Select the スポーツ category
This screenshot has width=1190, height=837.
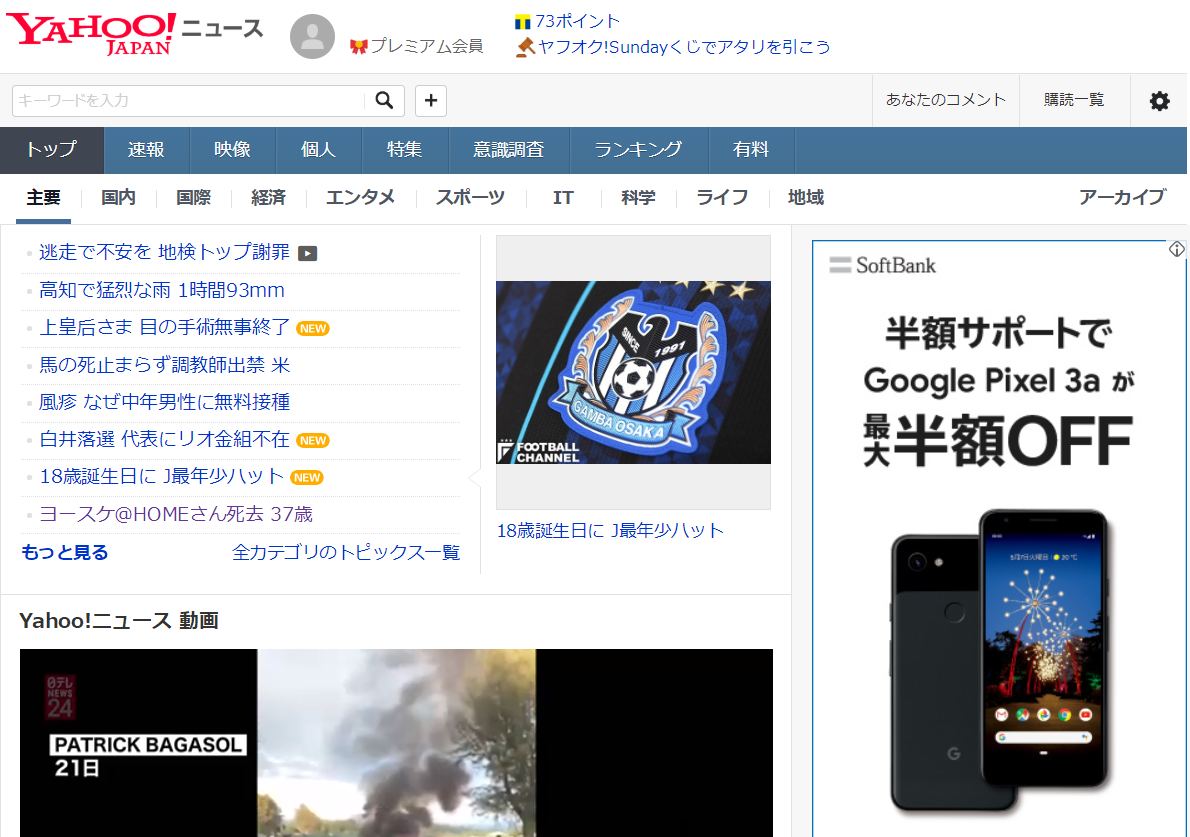[470, 197]
